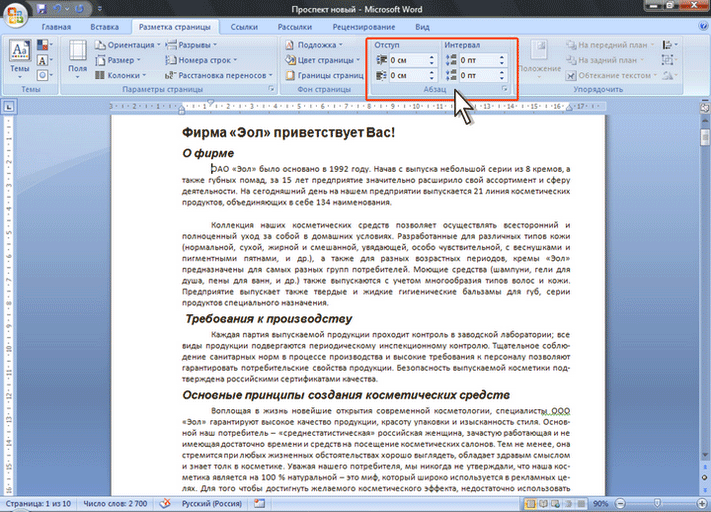Decrease right indent with down arrow
This screenshot has width=711, height=512.
tap(431, 78)
